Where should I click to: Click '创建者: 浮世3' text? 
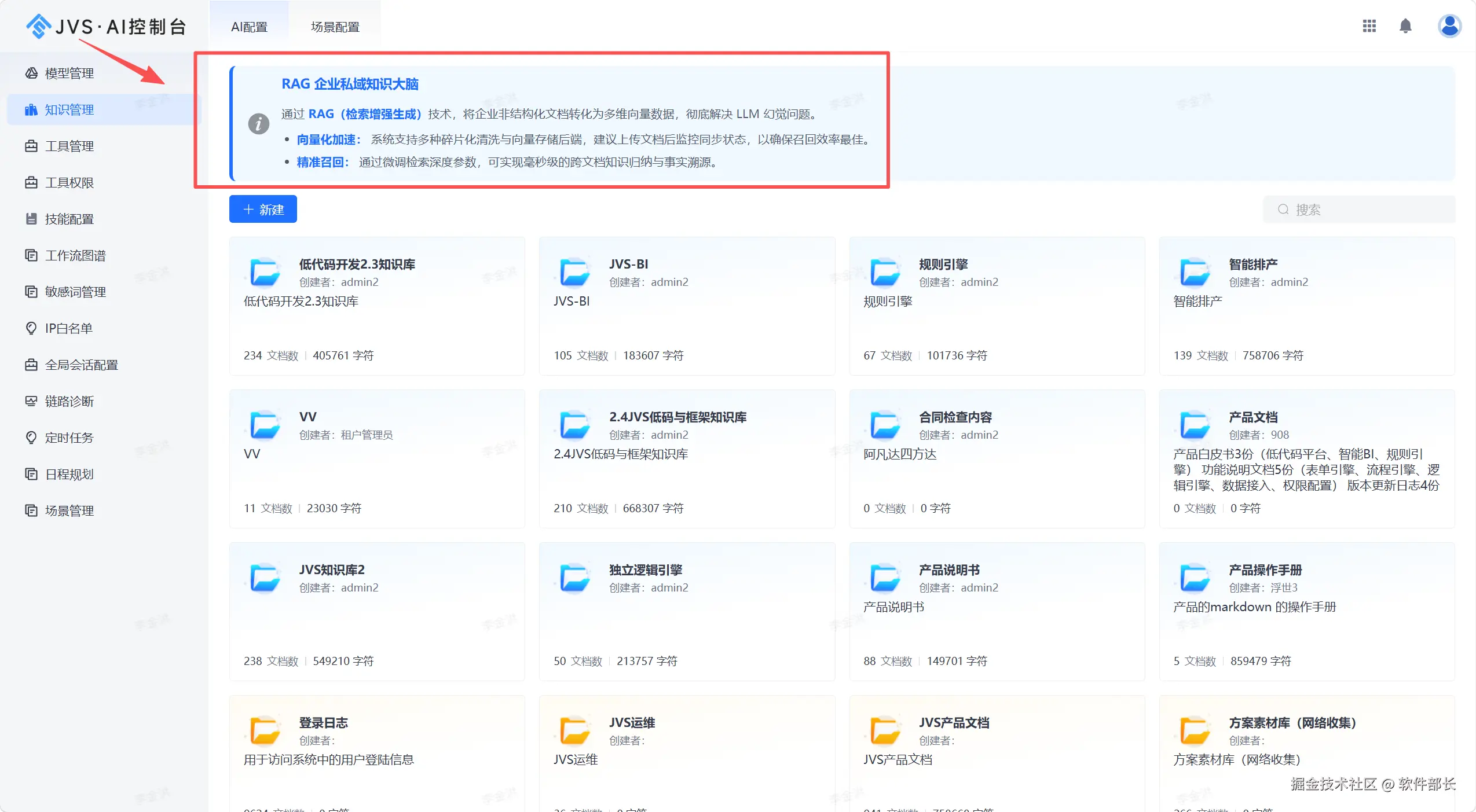click(x=1263, y=587)
